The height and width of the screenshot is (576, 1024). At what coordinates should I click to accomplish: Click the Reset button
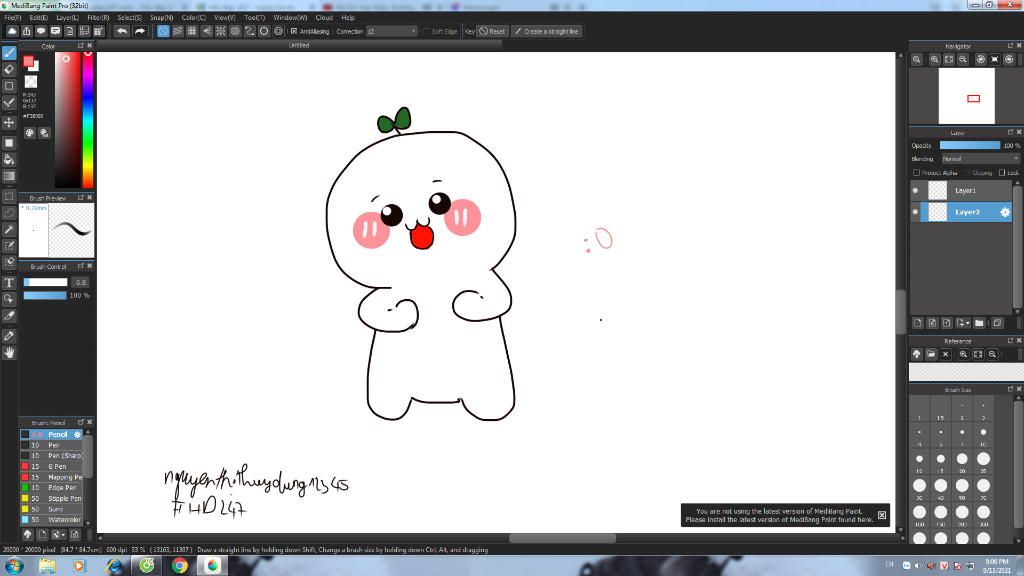coord(492,31)
